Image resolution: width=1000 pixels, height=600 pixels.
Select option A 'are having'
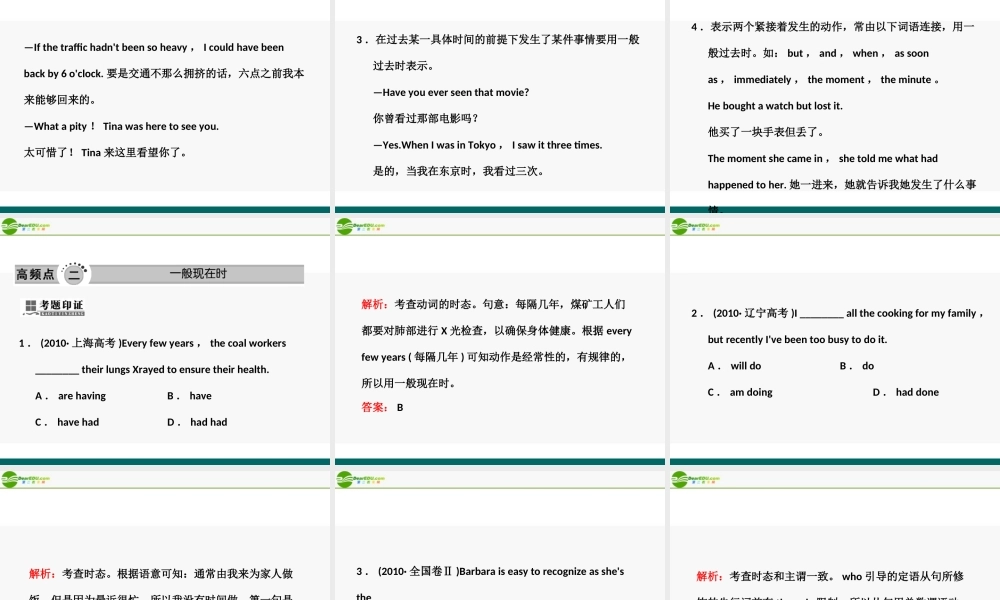pyautogui.click(x=71, y=395)
